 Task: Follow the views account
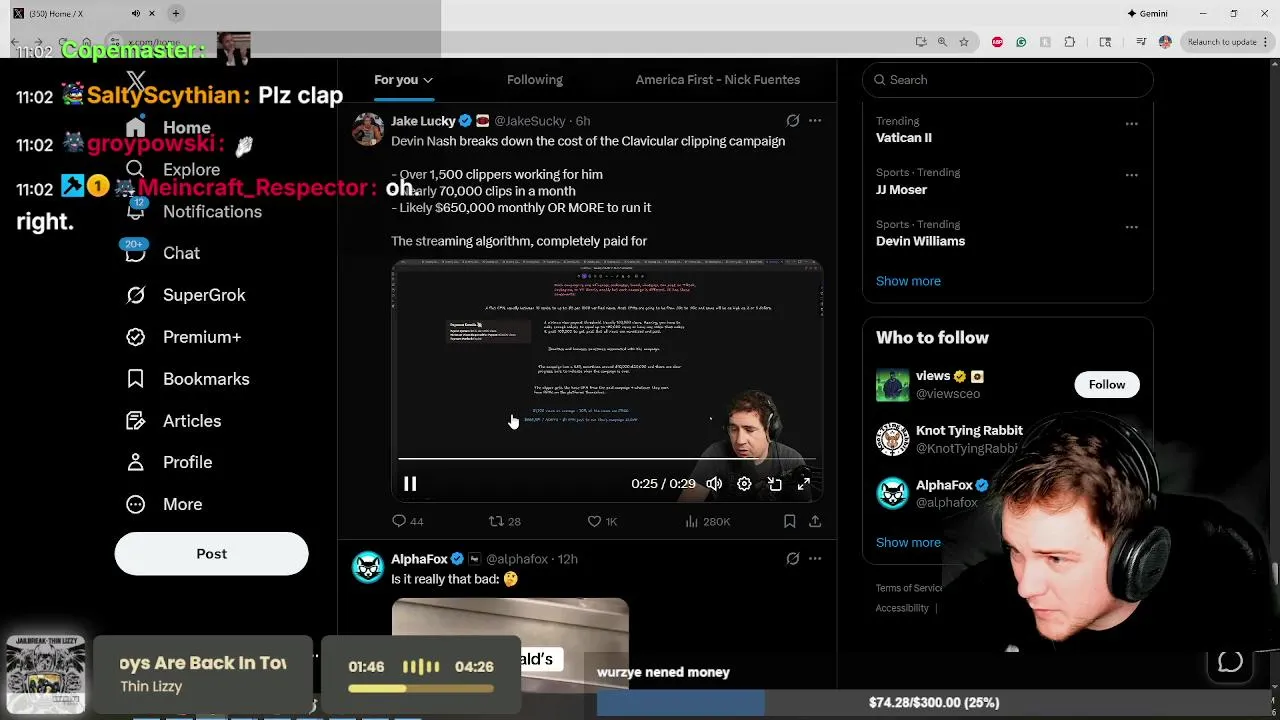[1106, 385]
